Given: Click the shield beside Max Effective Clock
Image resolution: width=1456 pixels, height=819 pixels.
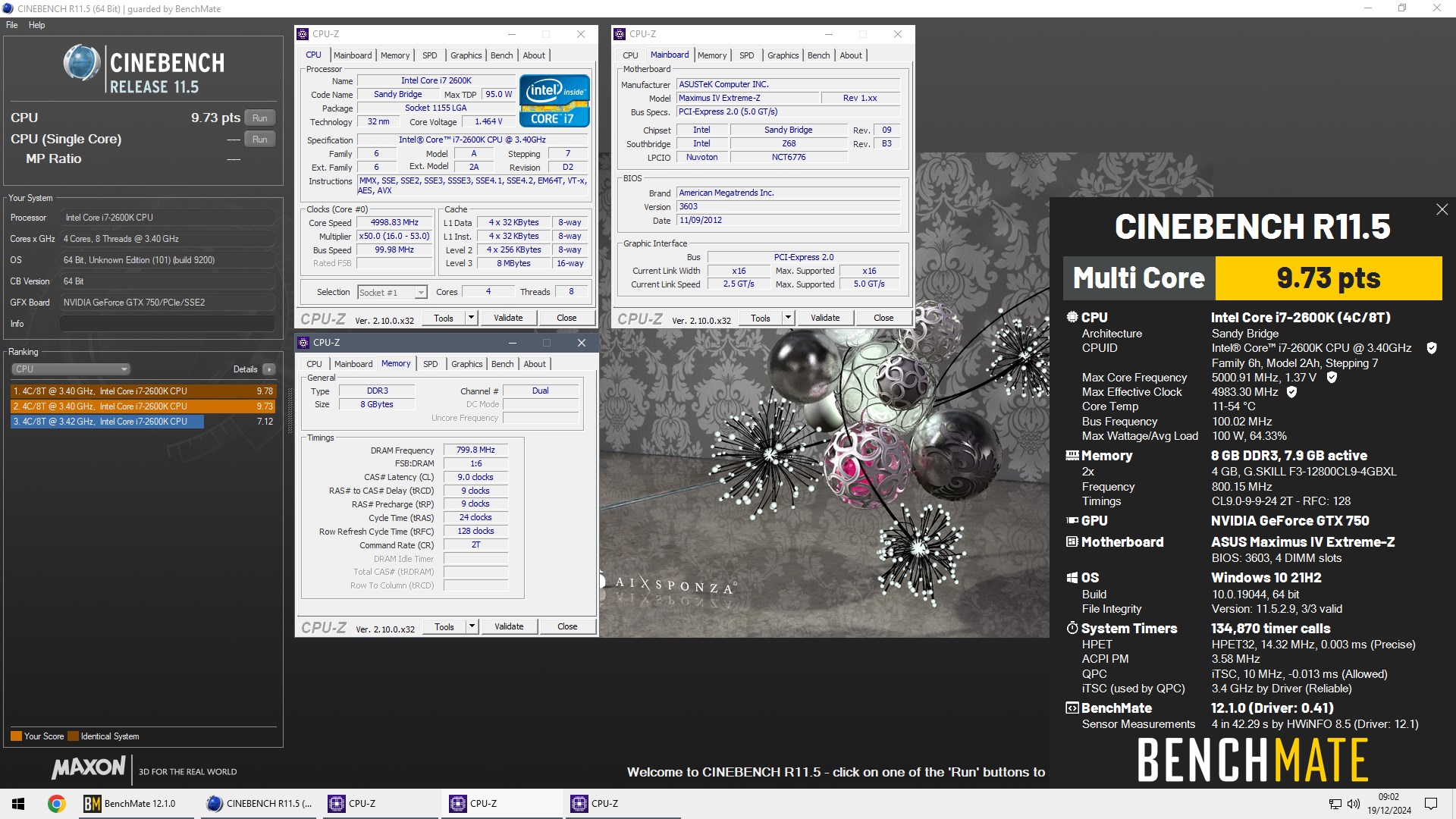Looking at the screenshot, I should pos(1291,392).
